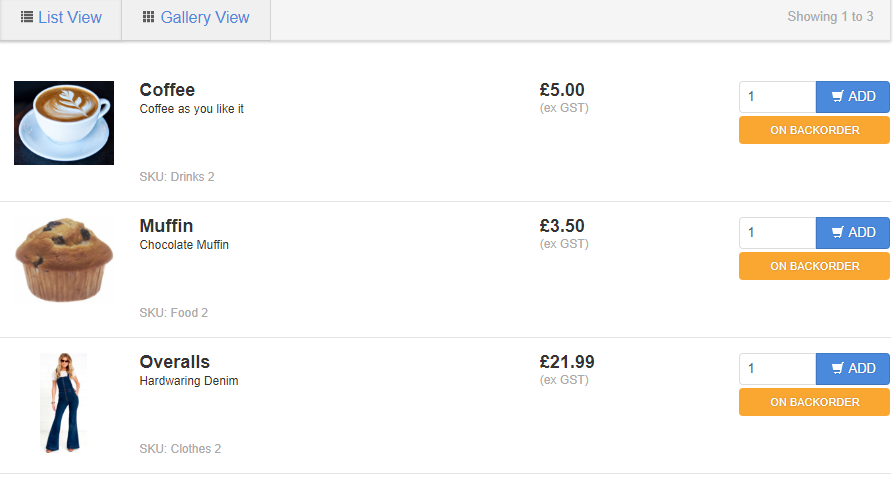Open the Muffin product title link

pos(166,226)
